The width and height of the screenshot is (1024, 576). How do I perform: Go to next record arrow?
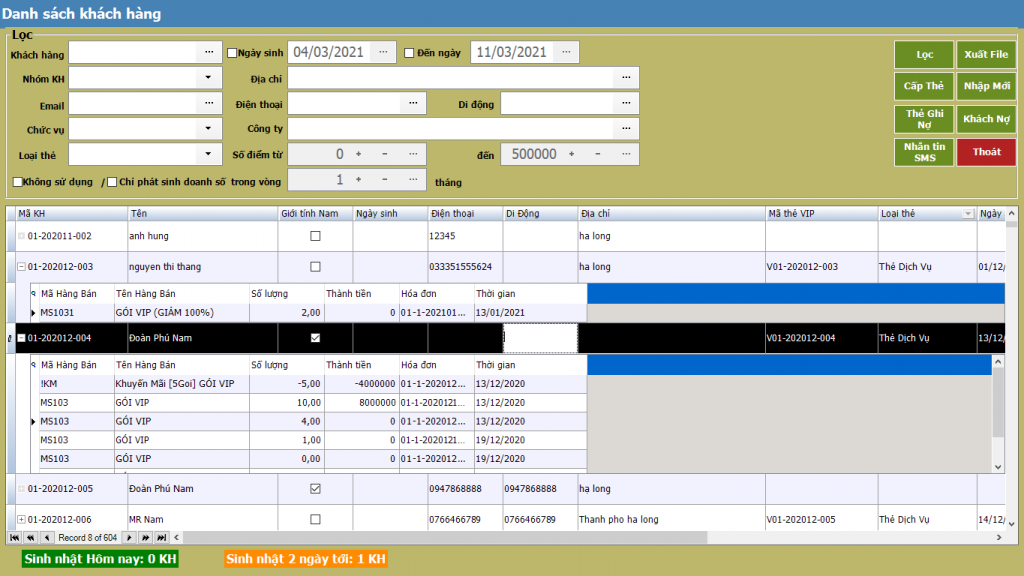coord(129,538)
